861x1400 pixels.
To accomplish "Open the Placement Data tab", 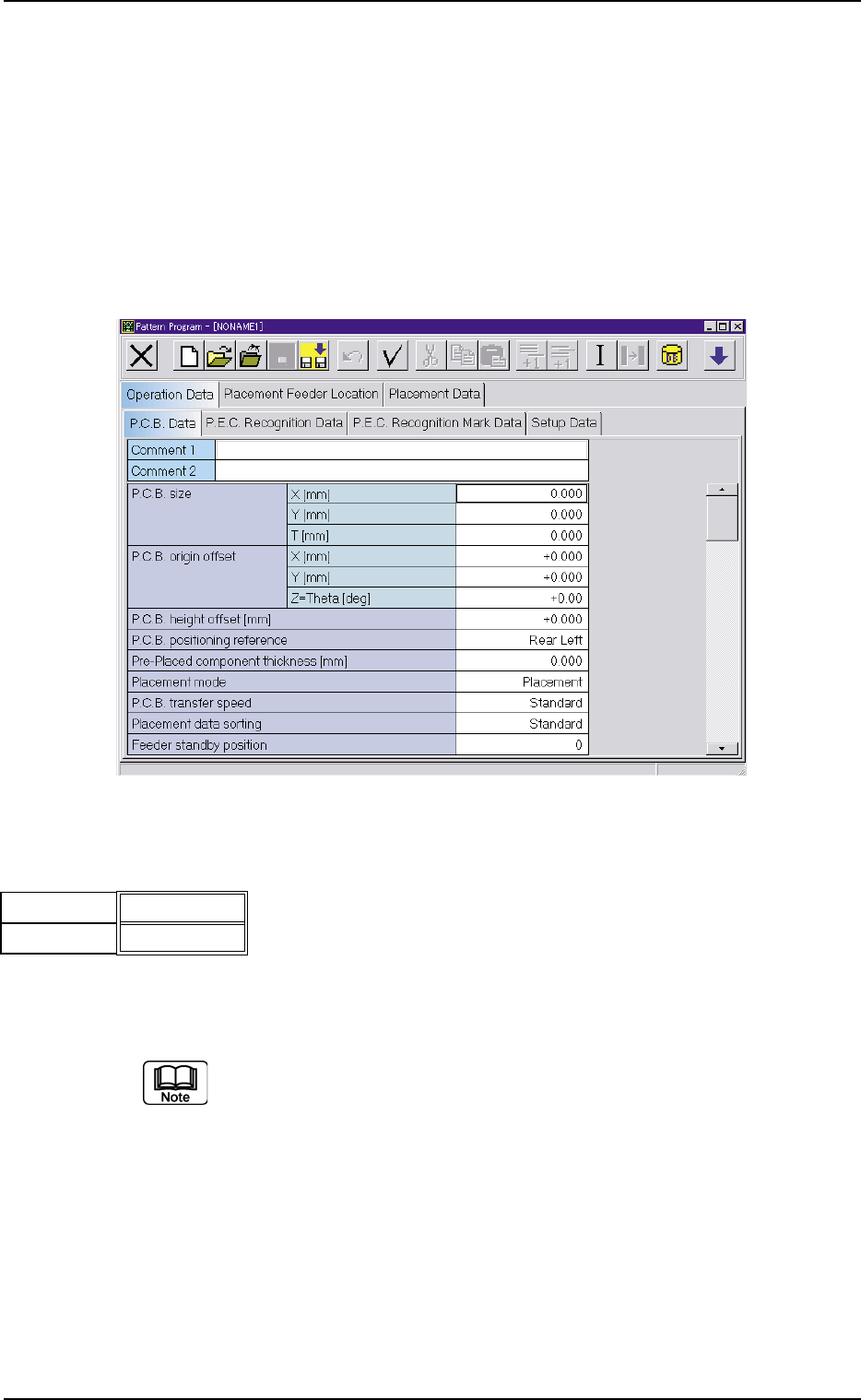I will click(x=434, y=394).
